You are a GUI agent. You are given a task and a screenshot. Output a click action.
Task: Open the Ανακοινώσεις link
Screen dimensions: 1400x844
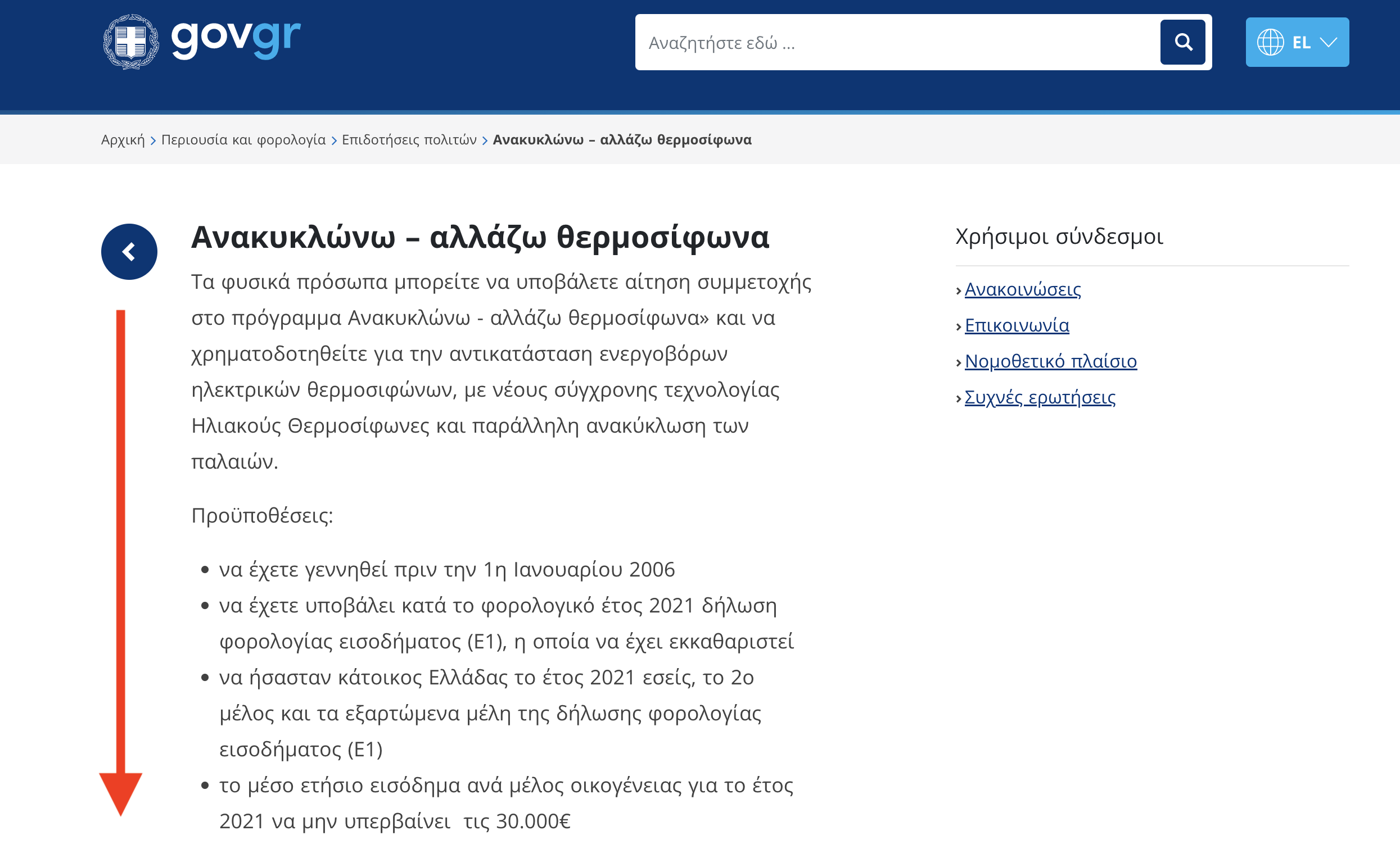(1022, 289)
